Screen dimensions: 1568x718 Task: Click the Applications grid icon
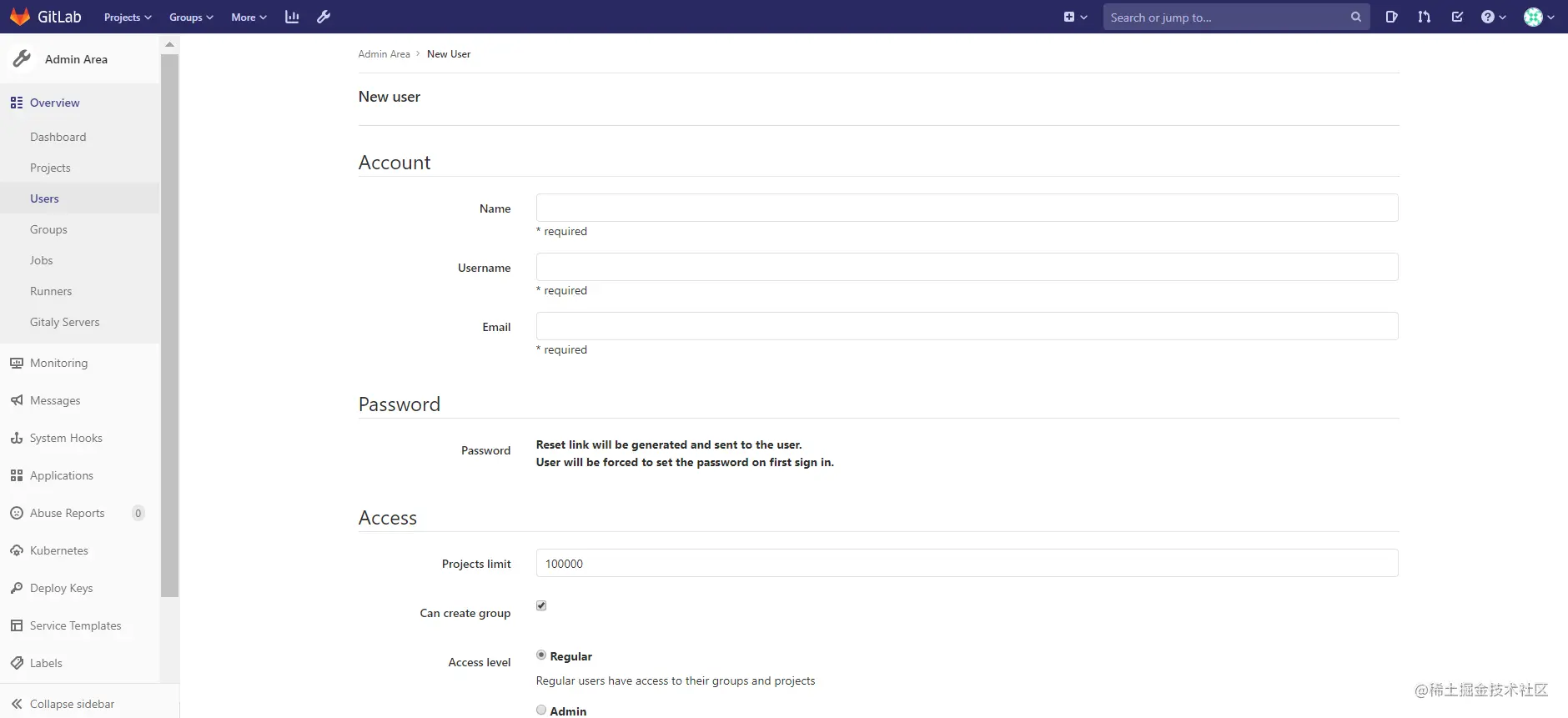(17, 475)
